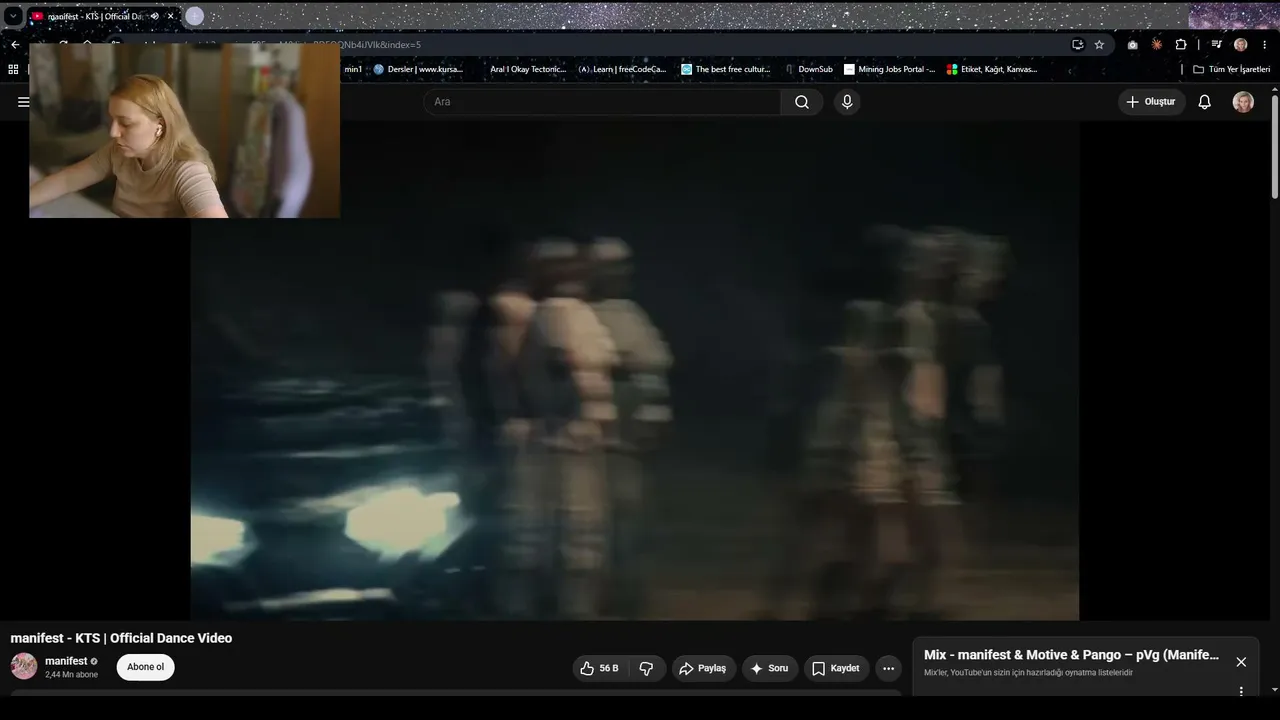Focus the Ara search field

tap(602, 102)
